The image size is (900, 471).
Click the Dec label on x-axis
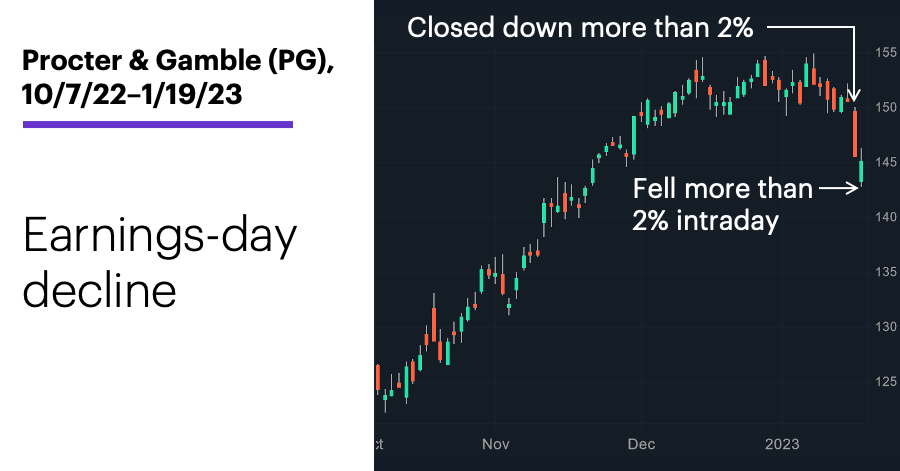(x=641, y=444)
